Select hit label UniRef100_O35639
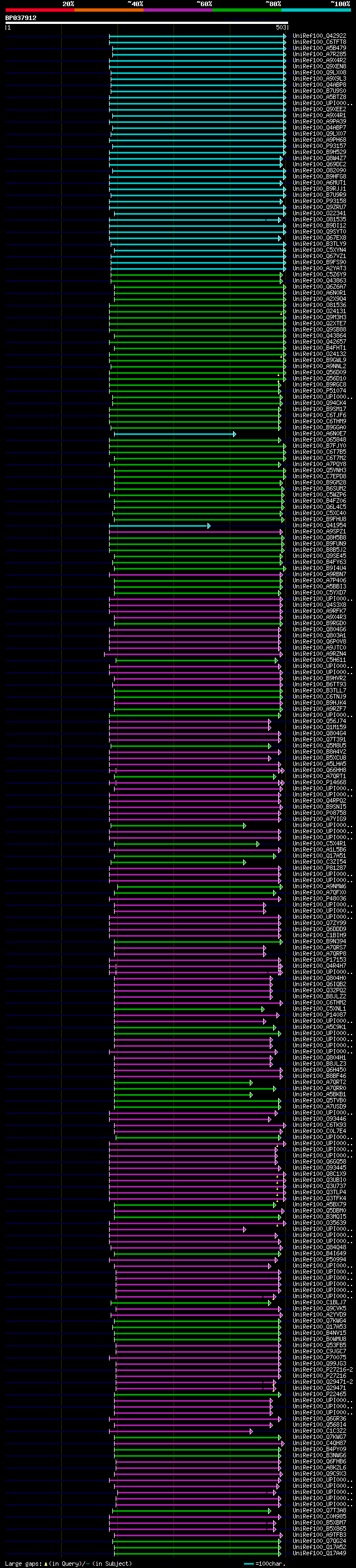The width and height of the screenshot is (356, 1568). coord(319,1223)
